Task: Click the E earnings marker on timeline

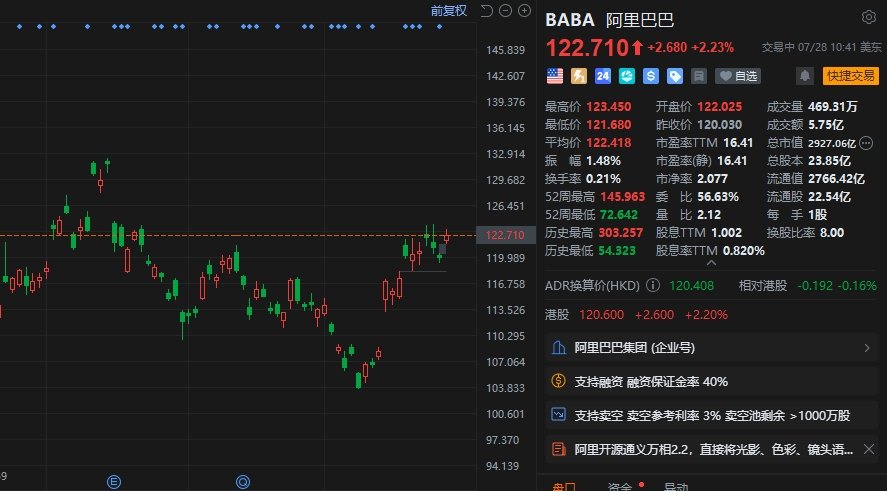Action: coord(114,482)
